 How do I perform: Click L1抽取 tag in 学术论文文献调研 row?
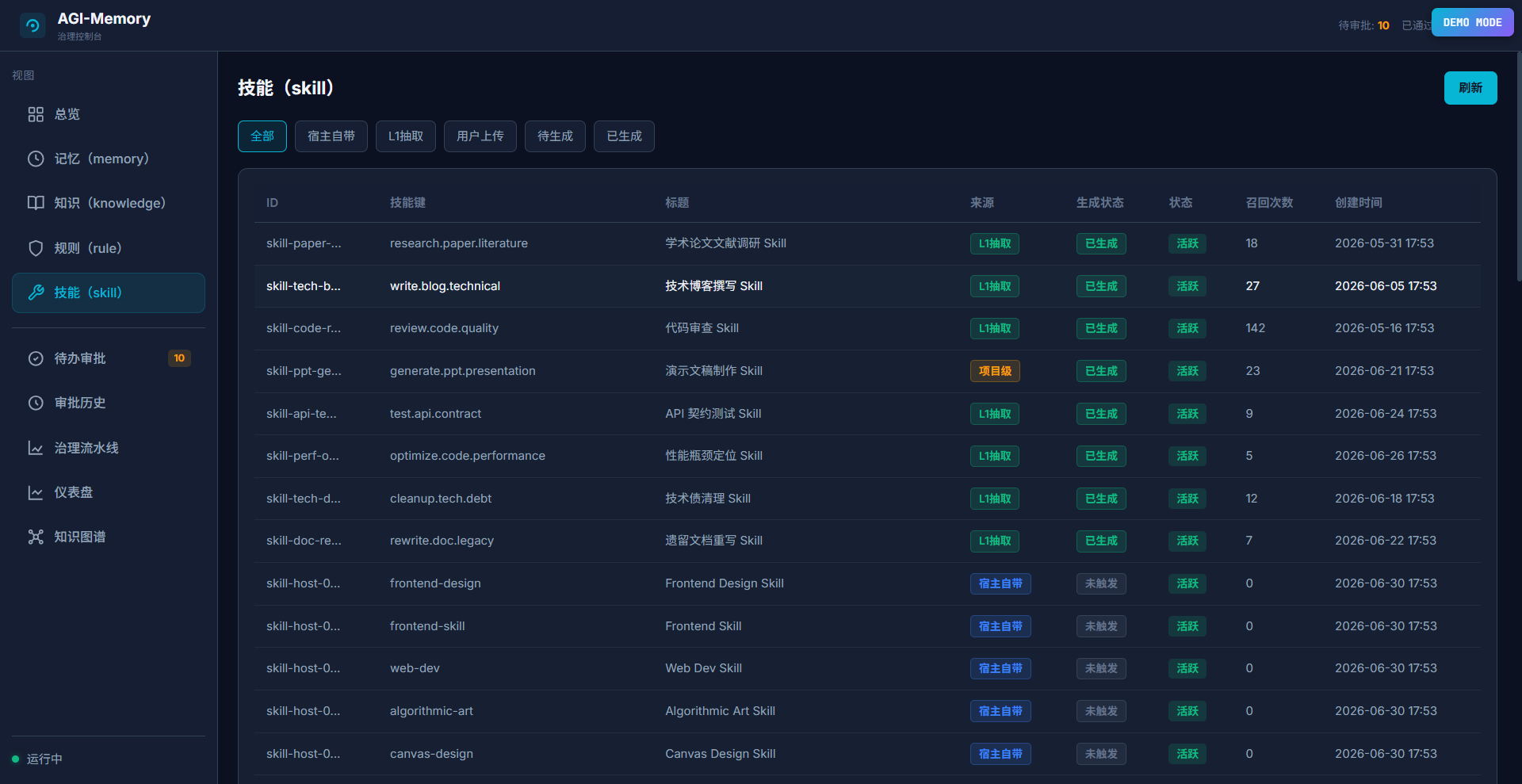pos(994,243)
